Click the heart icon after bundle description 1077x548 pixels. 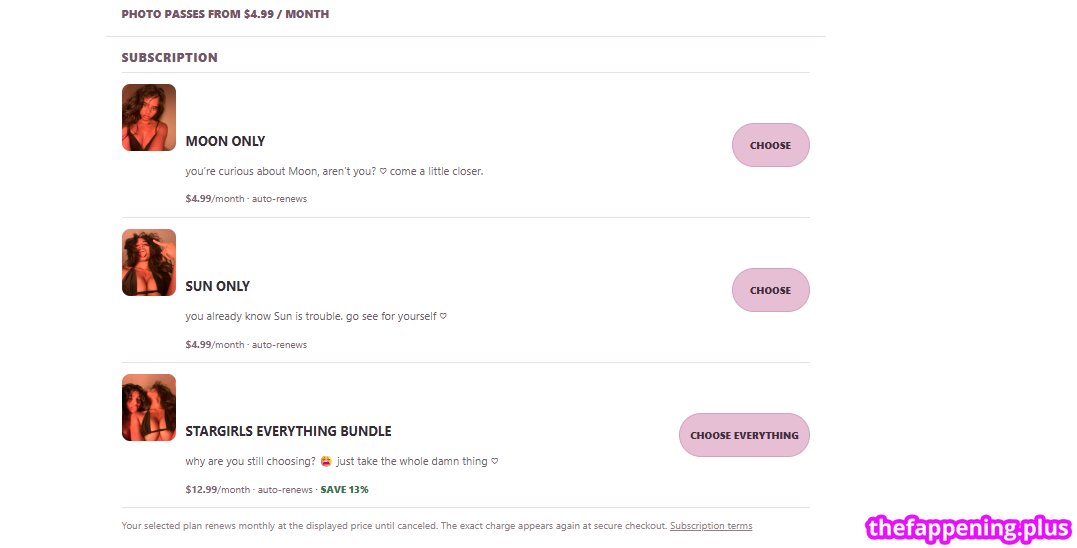(x=495, y=461)
